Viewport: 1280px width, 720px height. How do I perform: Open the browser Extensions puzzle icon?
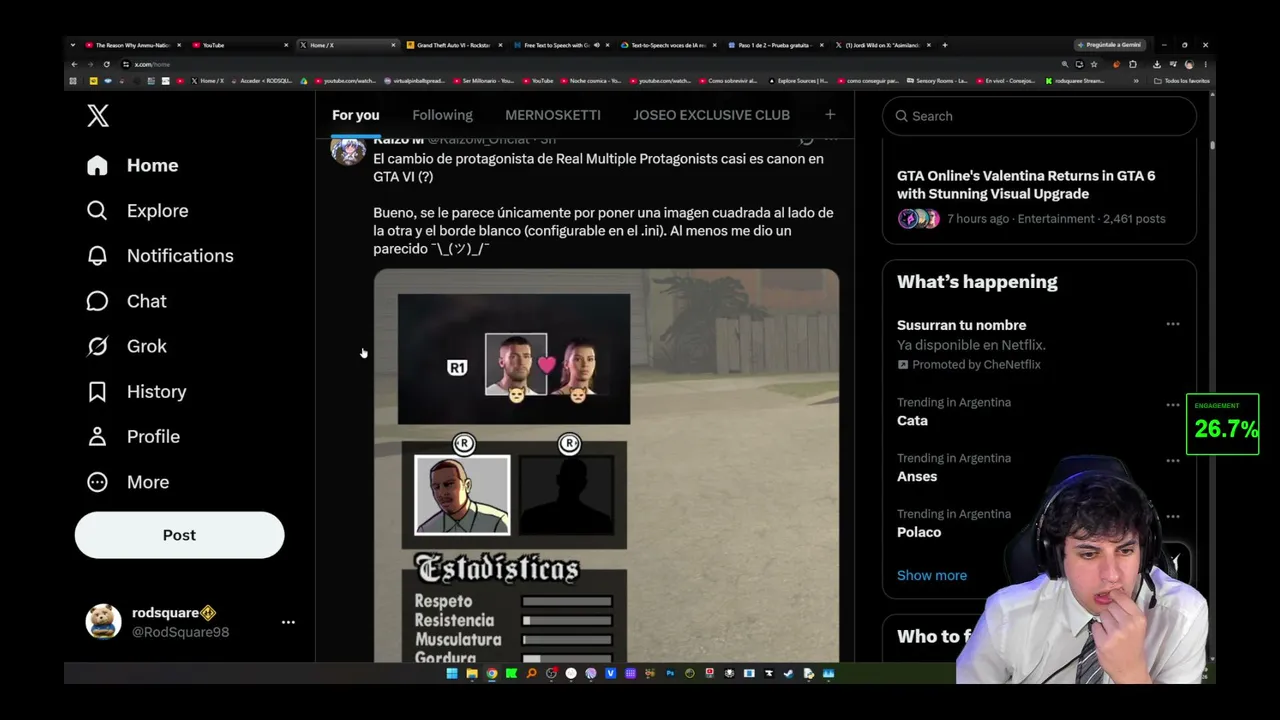(1133, 64)
